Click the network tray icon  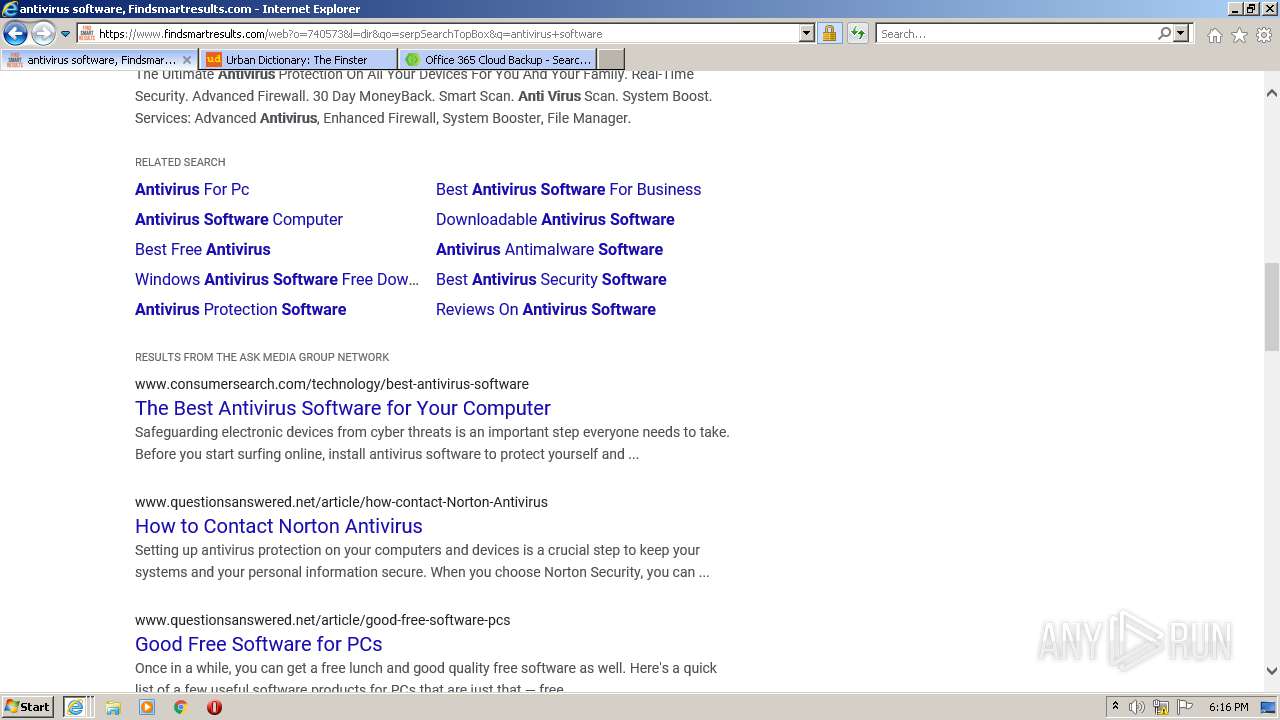(x=1161, y=707)
